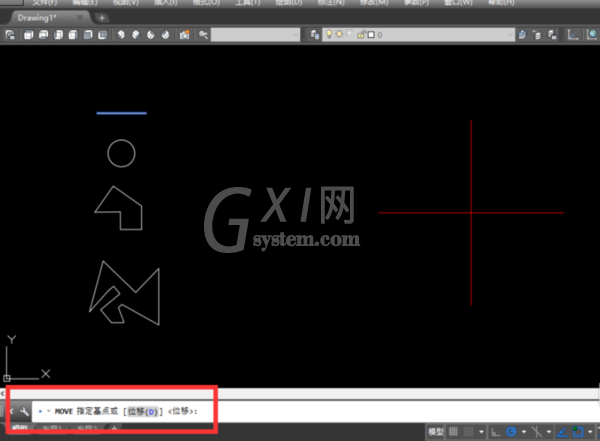Click the icon left of the empty combo box
This screenshot has height=441, width=600.
(x=203, y=35)
